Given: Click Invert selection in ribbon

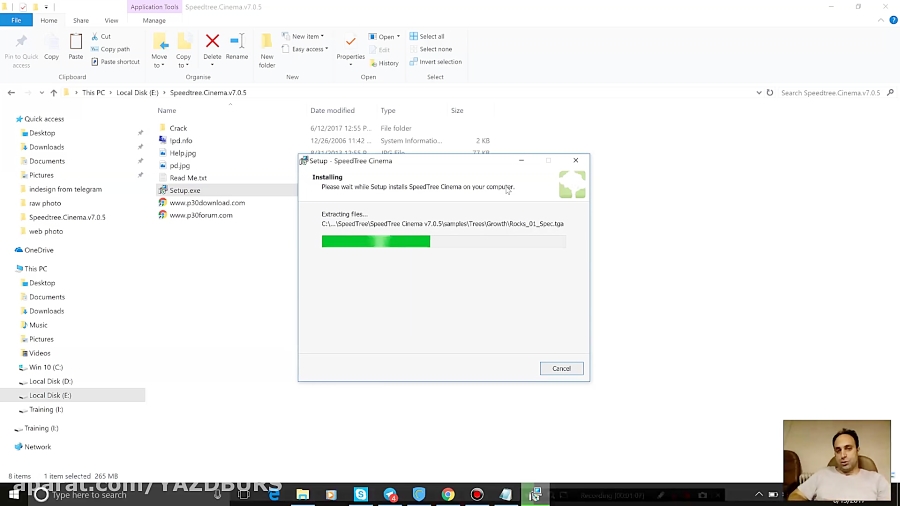Looking at the screenshot, I should click(436, 62).
